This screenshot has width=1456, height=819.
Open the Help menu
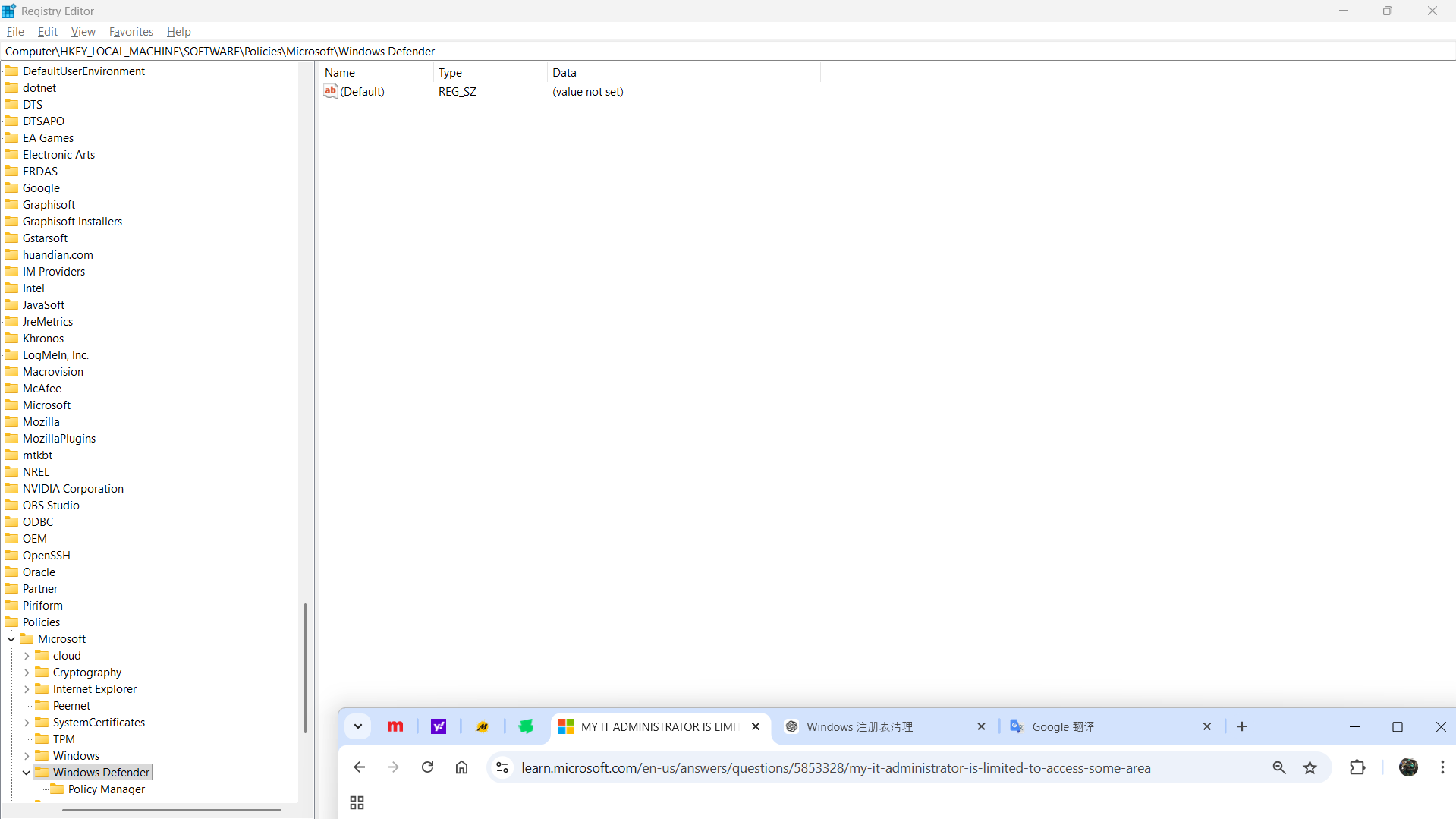179,32
